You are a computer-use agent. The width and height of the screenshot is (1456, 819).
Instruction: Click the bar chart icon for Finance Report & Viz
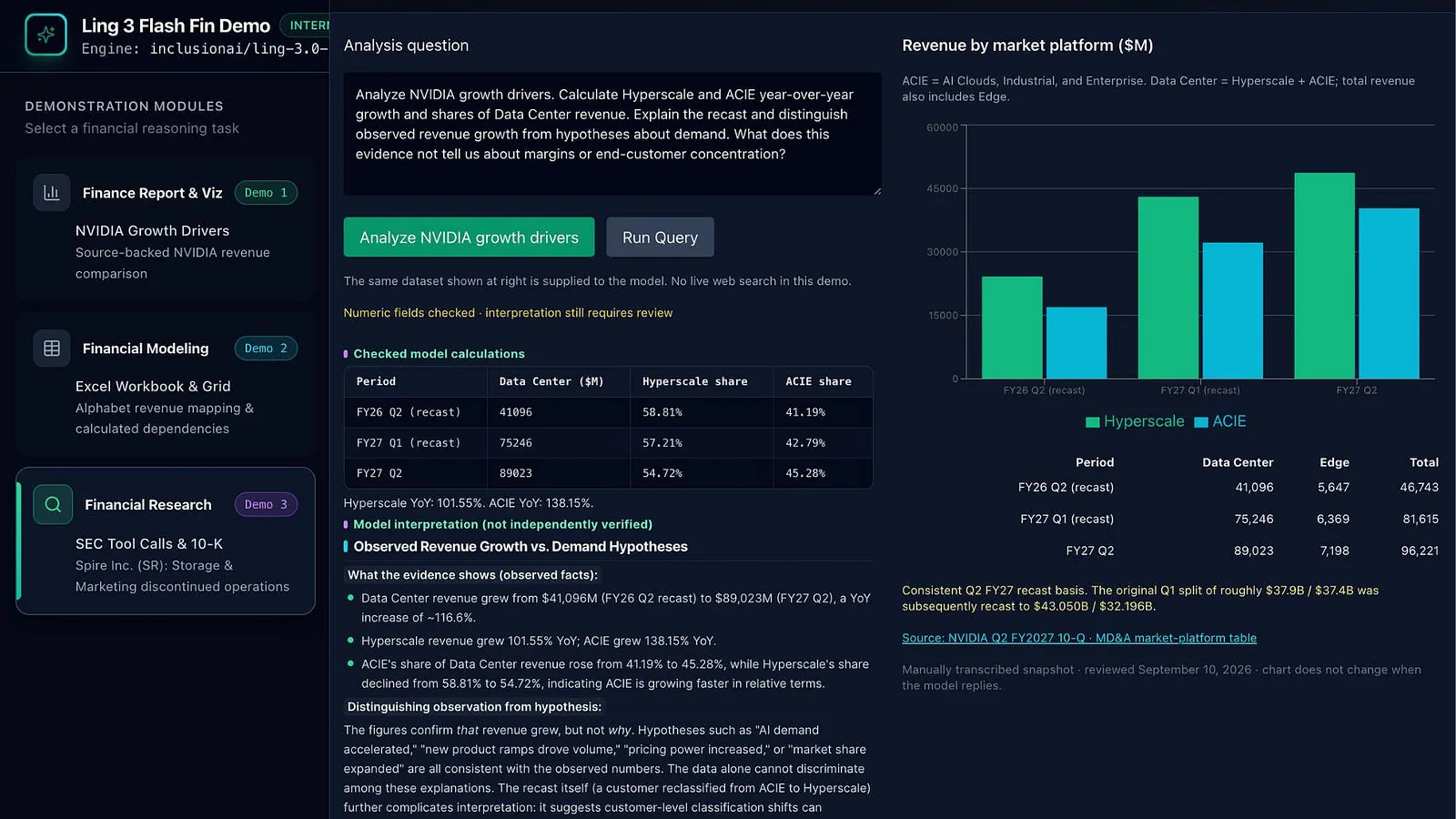[52, 193]
